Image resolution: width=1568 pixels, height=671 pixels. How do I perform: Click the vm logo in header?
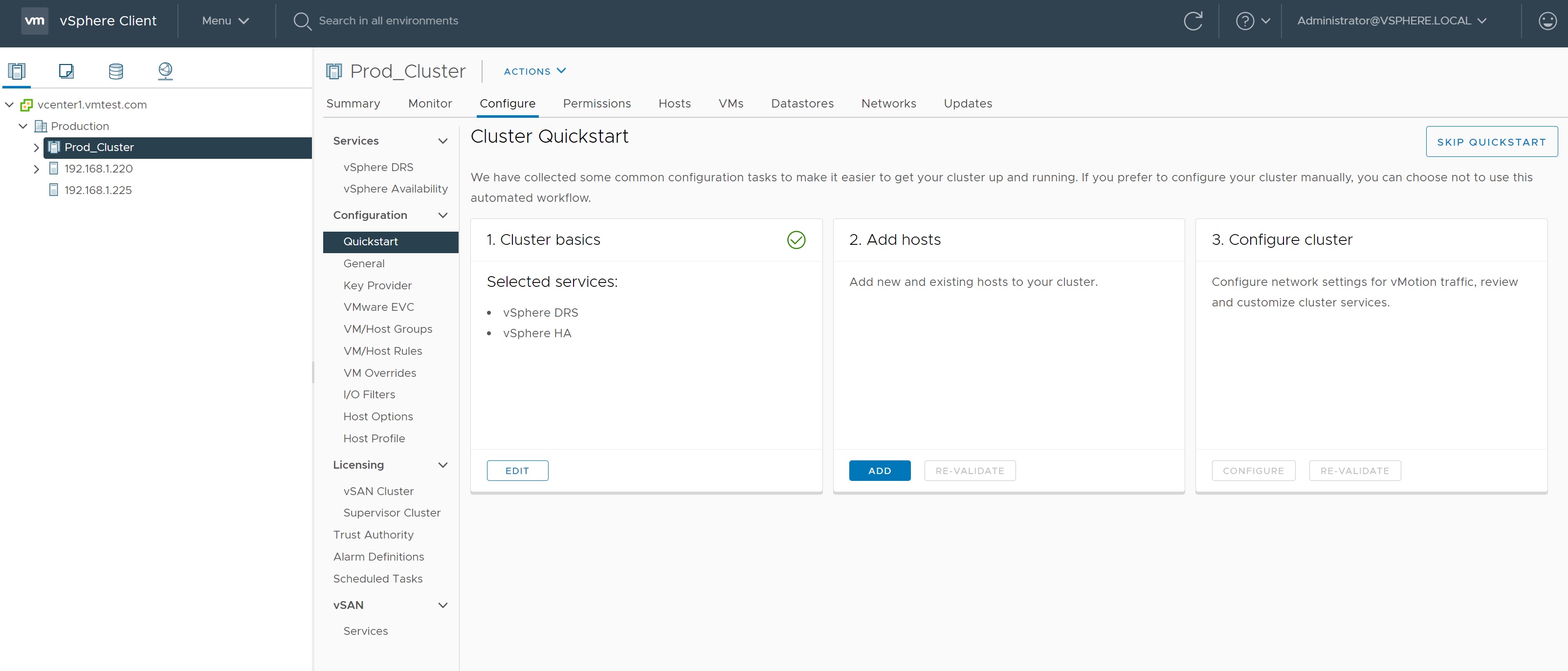point(35,21)
